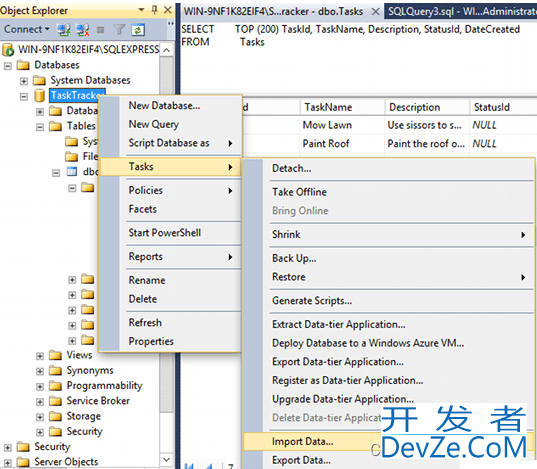This screenshot has width=537, height=469.
Task: Expand the Programmability folder
Action: coord(40,387)
